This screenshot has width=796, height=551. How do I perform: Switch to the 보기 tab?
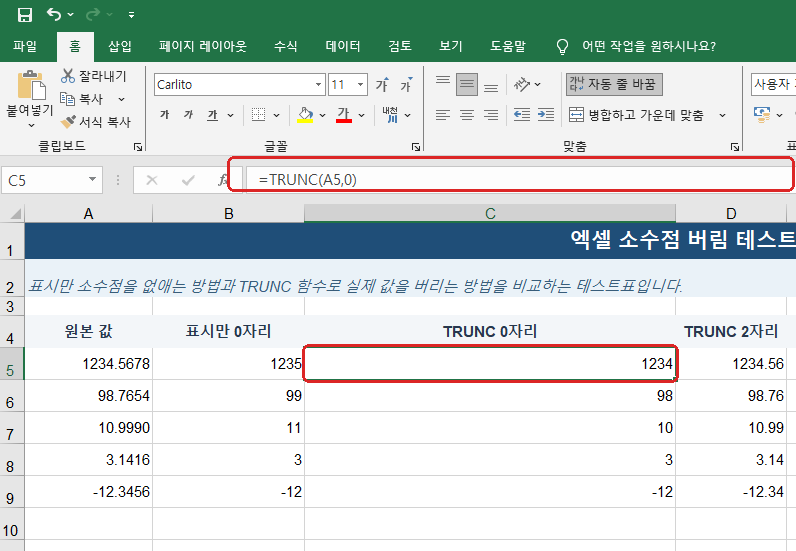pyautogui.click(x=451, y=46)
